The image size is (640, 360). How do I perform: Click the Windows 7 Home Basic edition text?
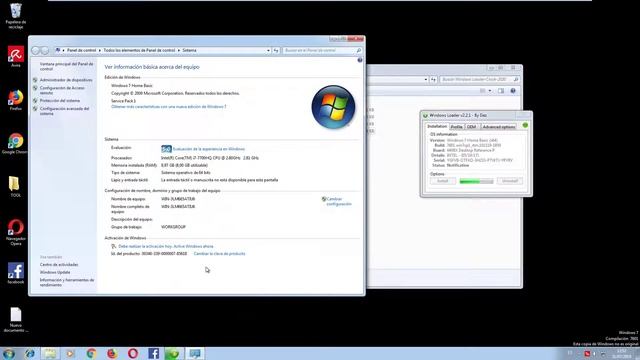click(x=132, y=85)
